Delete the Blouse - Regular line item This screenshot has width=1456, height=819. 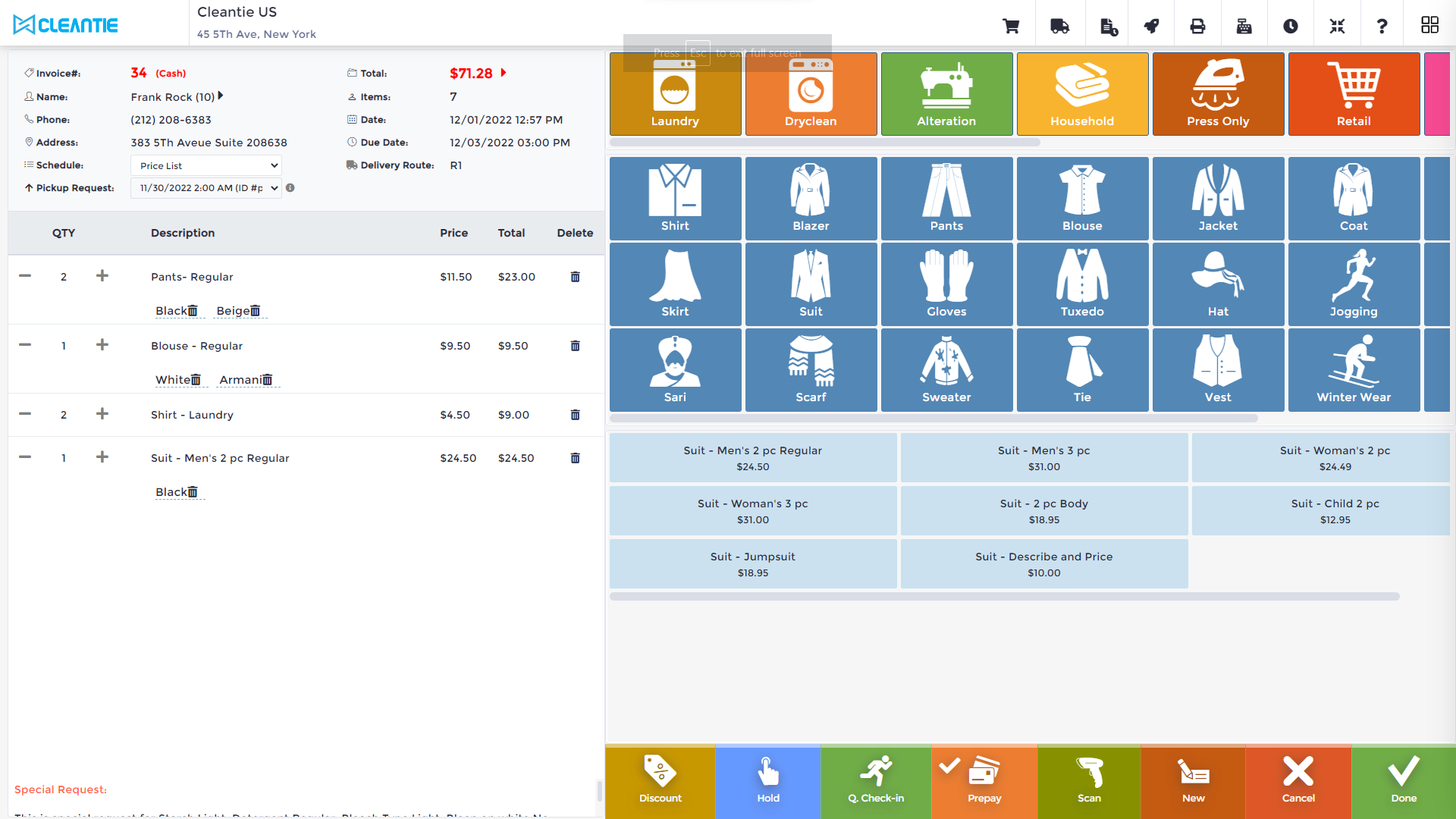tap(575, 346)
